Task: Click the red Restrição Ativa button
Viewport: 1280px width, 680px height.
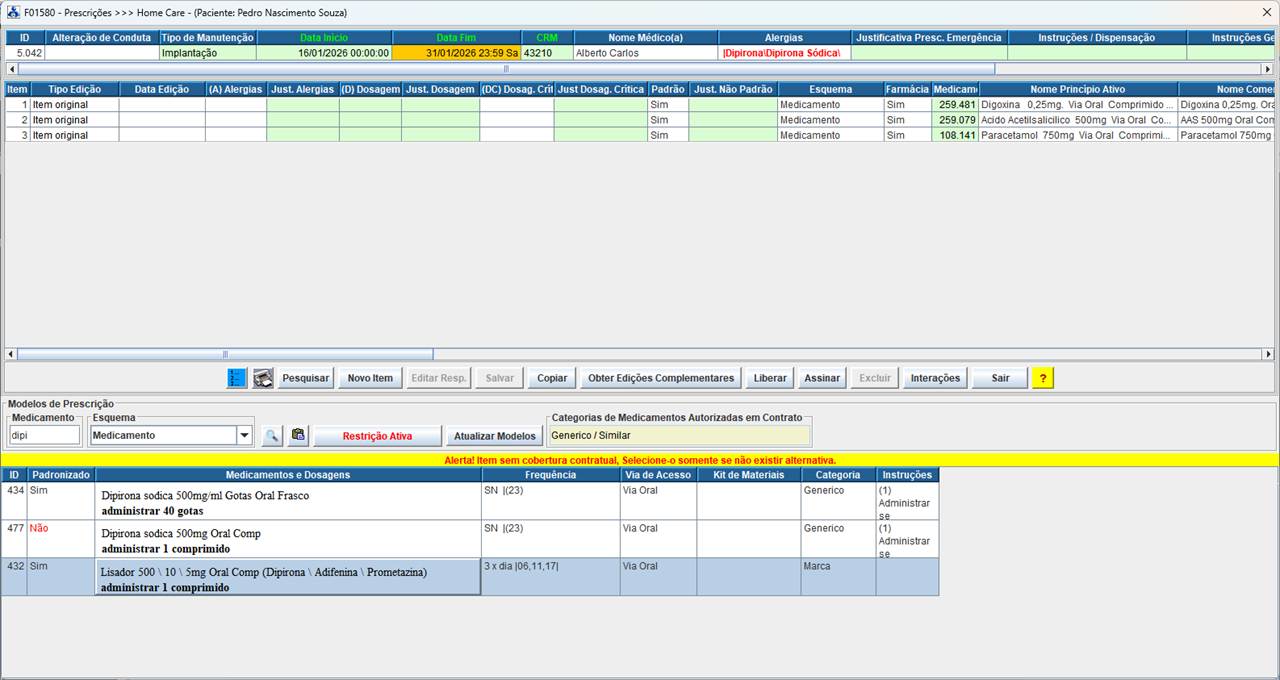Action: pyautogui.click(x=378, y=436)
